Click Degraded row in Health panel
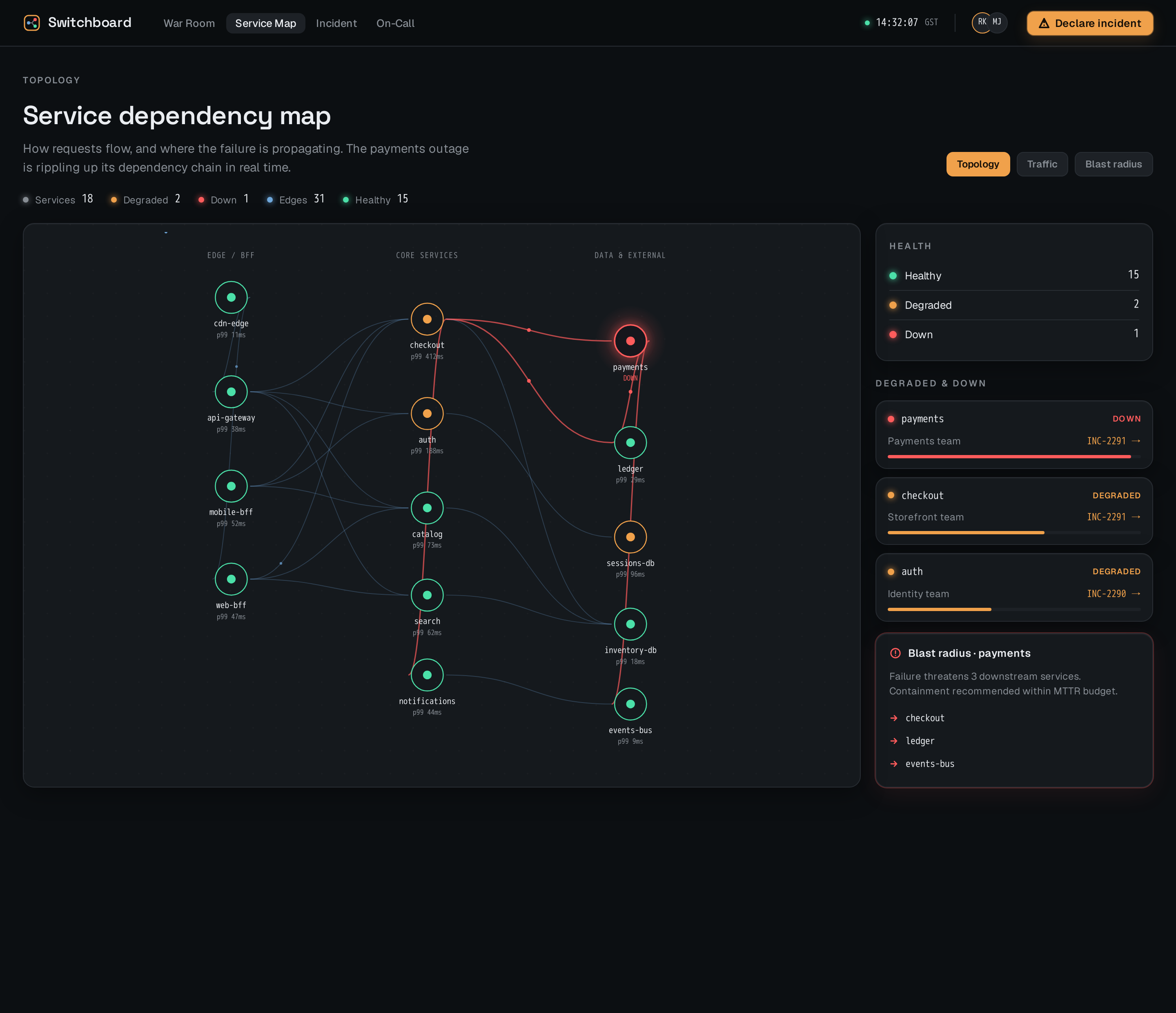The height and width of the screenshot is (1013, 1176). click(x=1013, y=305)
